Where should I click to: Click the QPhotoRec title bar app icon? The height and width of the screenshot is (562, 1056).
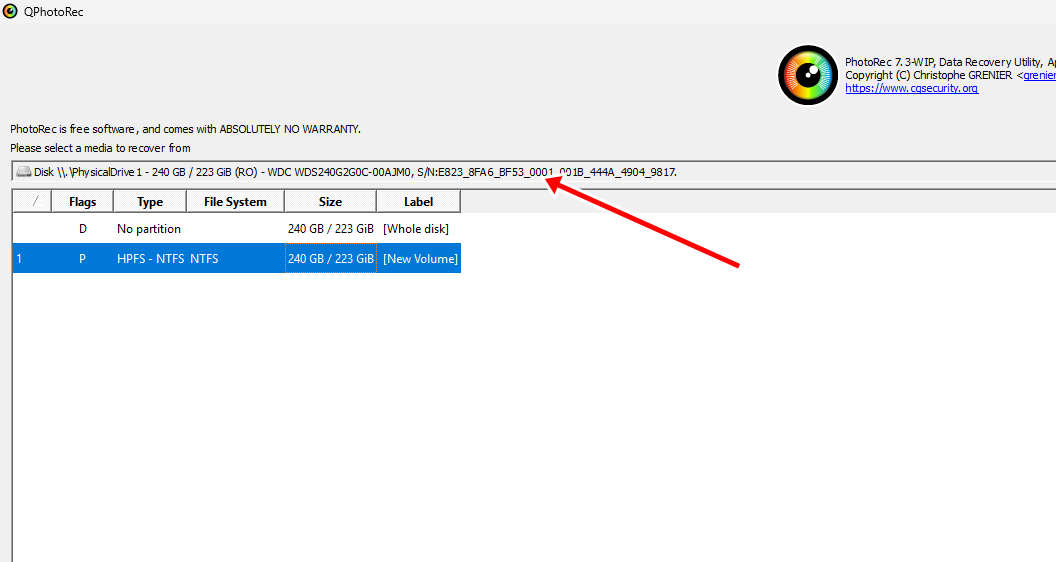click(10, 11)
